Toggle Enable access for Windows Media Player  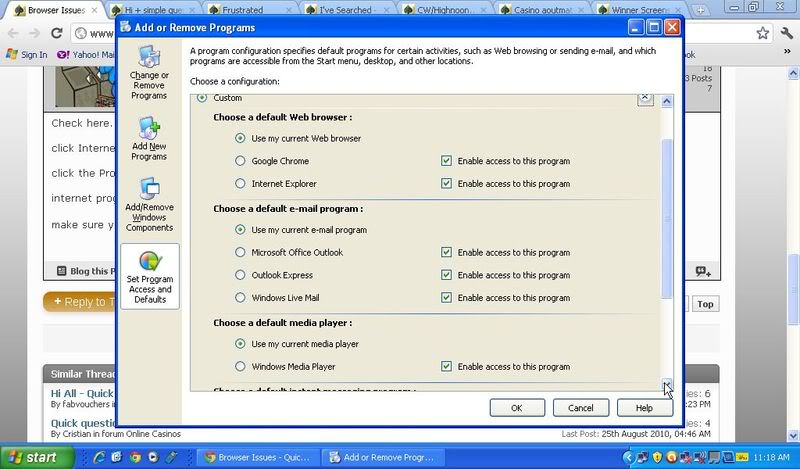pyautogui.click(x=446, y=366)
